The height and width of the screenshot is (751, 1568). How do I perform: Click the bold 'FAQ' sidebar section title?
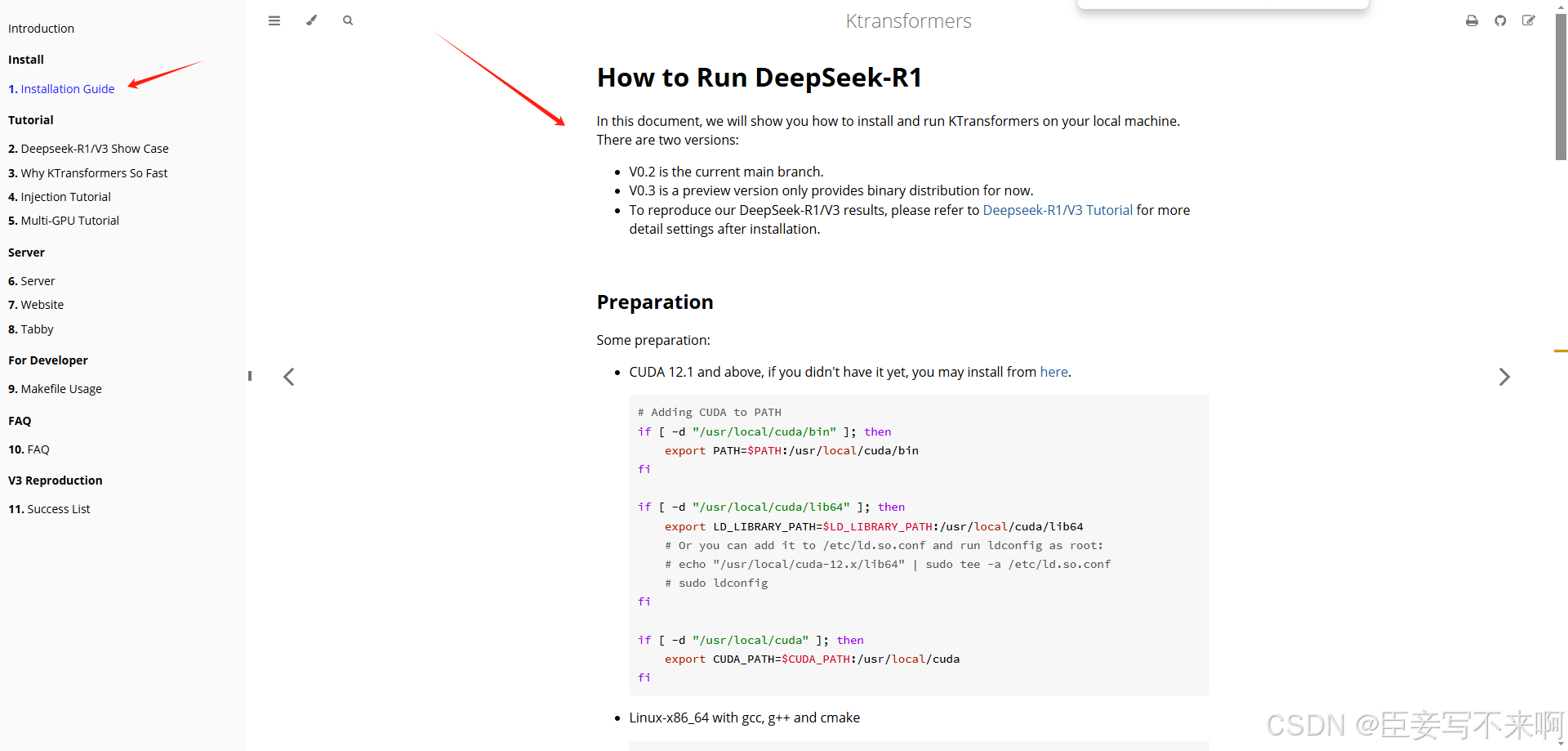point(20,421)
